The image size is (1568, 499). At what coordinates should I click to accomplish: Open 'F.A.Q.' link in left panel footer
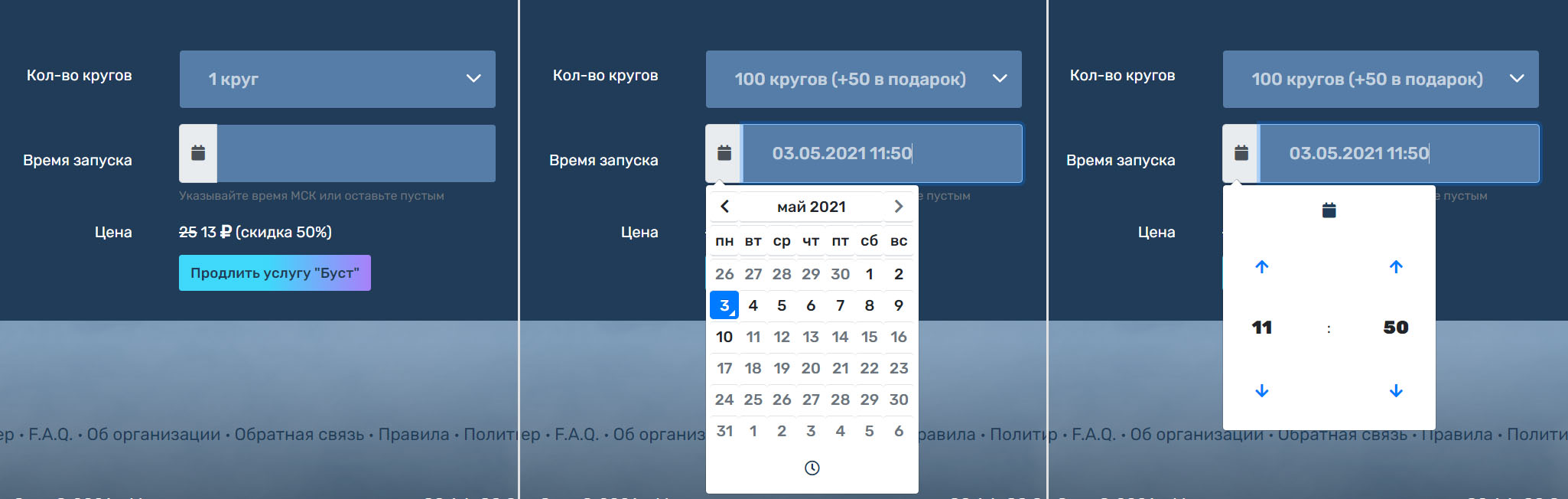pyautogui.click(x=50, y=435)
